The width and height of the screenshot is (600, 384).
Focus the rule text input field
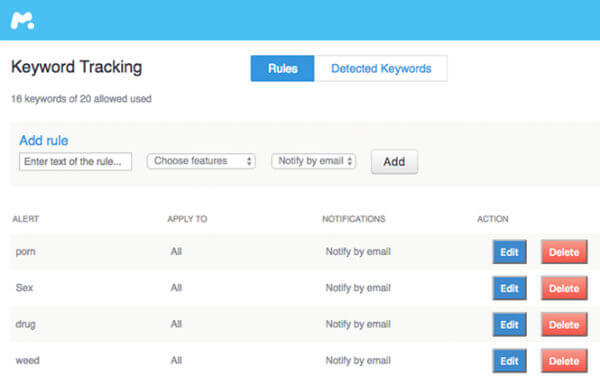(75, 161)
